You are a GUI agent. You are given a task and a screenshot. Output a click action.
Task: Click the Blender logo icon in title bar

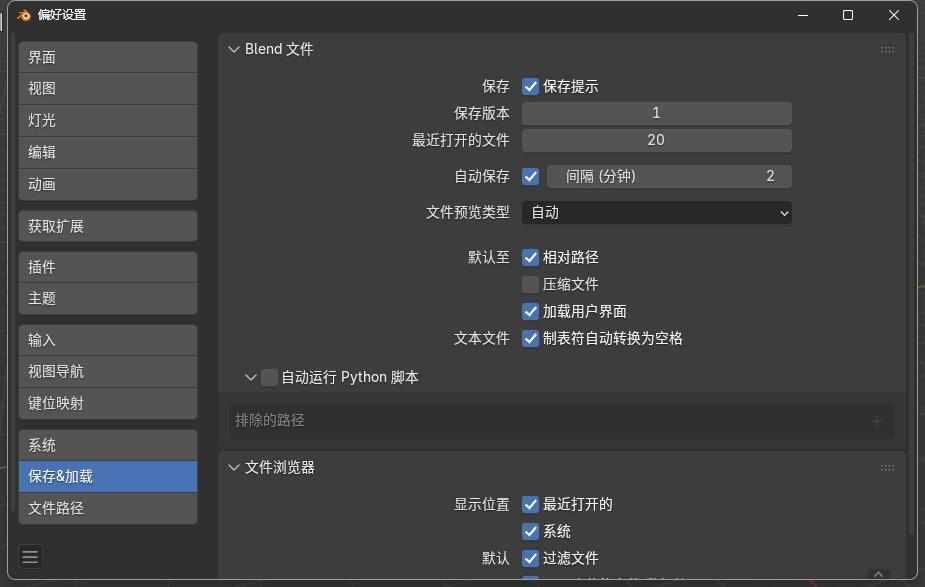[x=24, y=15]
